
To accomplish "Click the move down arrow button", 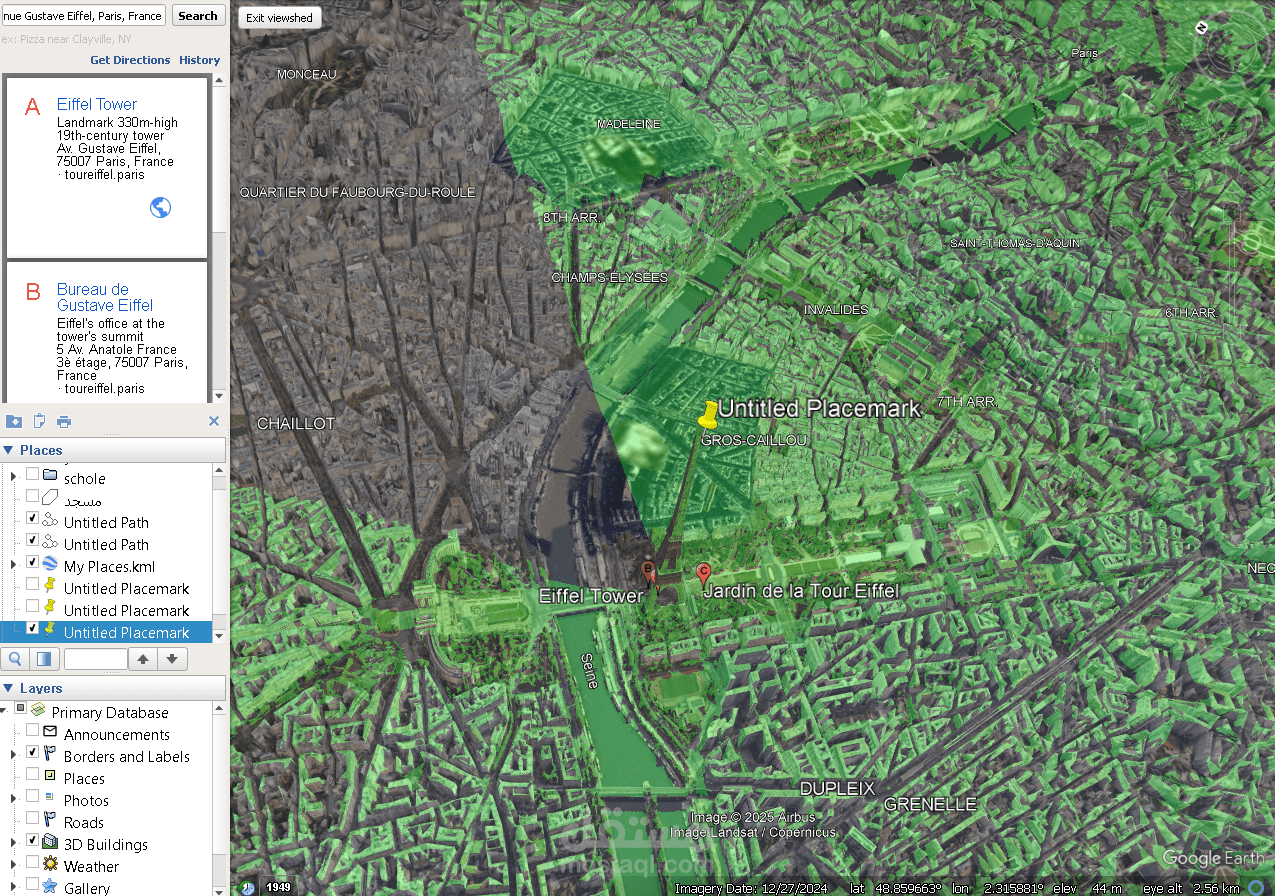I will tap(171, 659).
